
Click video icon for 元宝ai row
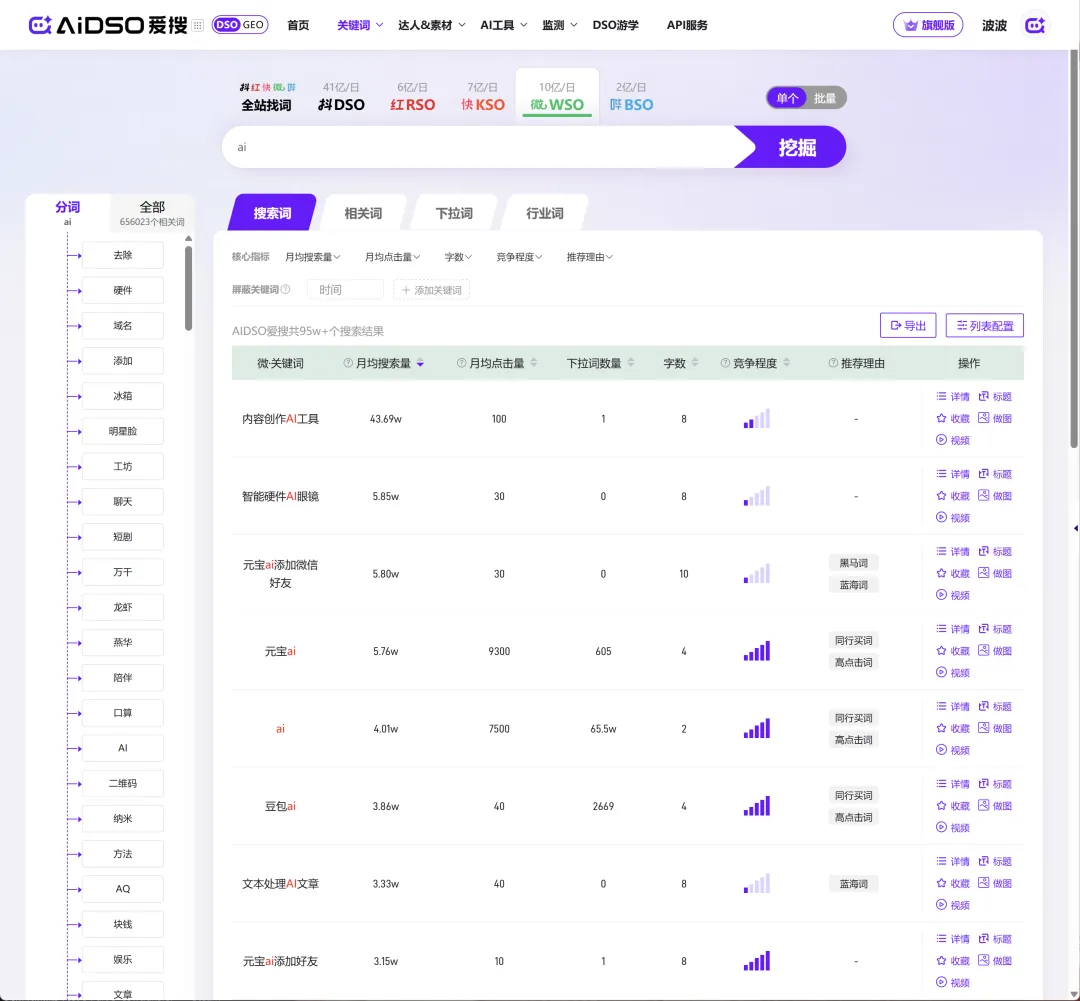pos(941,672)
